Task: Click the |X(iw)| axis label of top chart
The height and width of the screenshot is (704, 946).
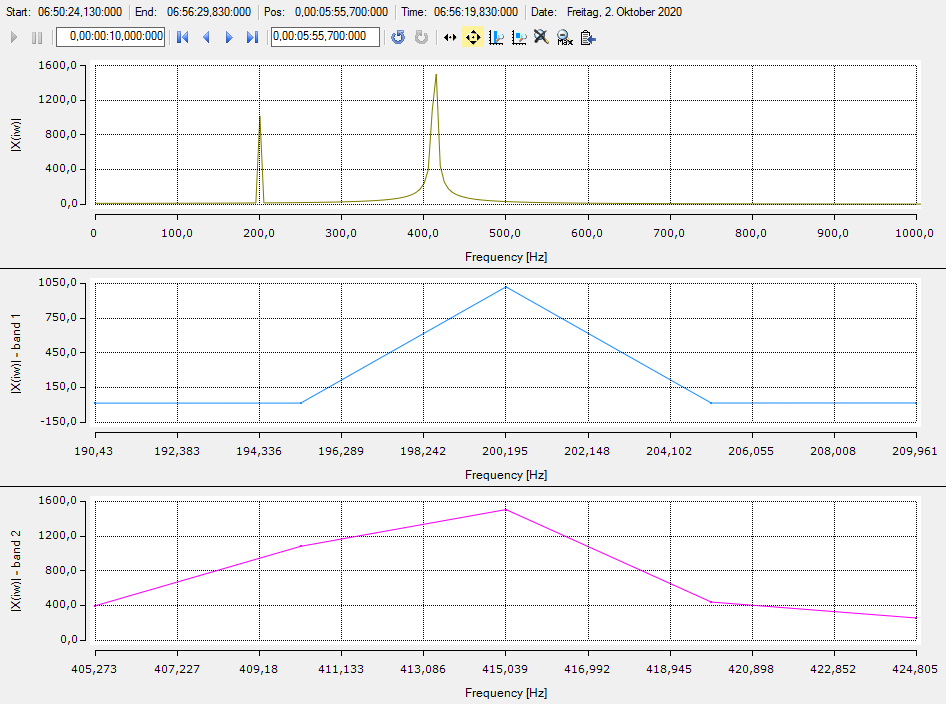Action: pos(16,135)
